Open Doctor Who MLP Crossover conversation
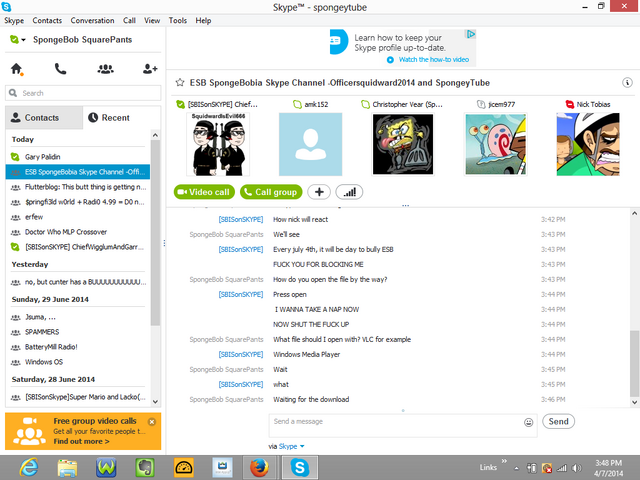This screenshot has width=640, height=480. click(78, 232)
